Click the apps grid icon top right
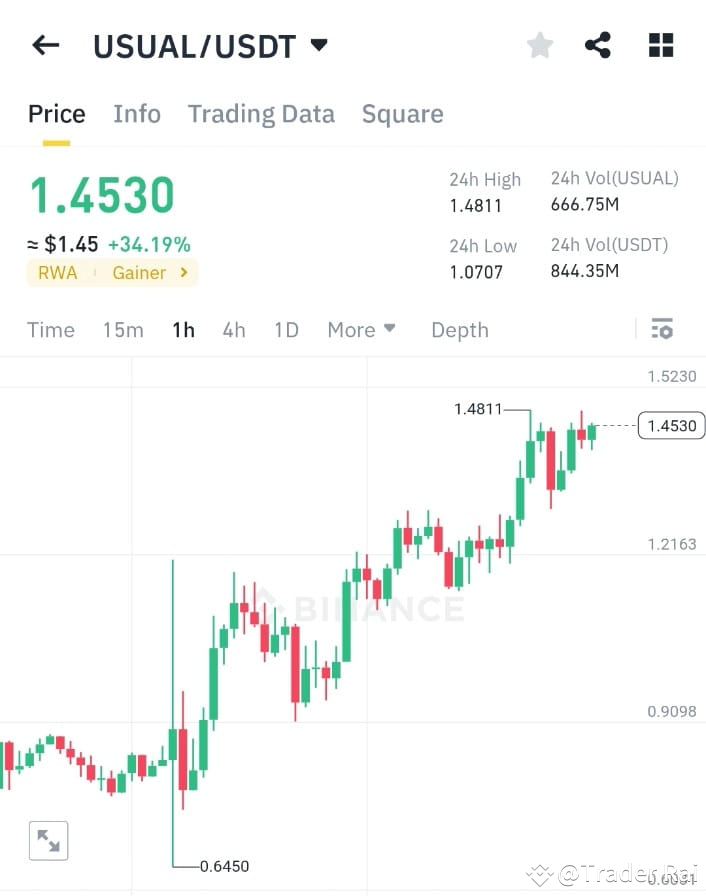The width and height of the screenshot is (706, 896). pyautogui.click(x=660, y=44)
